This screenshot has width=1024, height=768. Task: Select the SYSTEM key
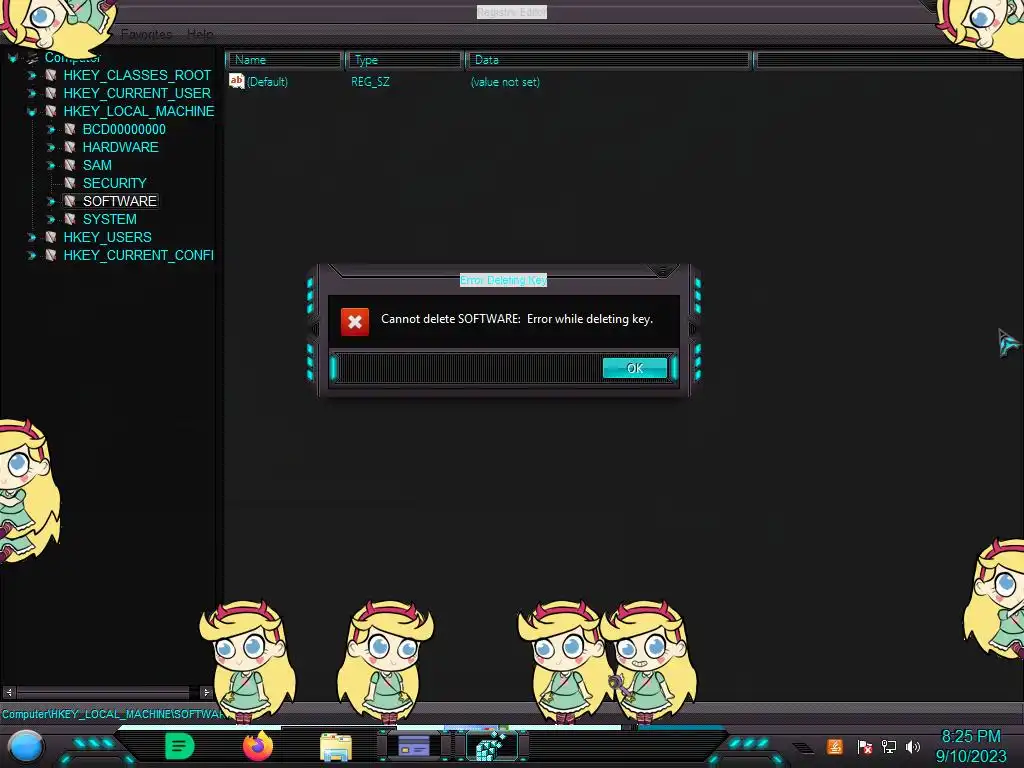pos(110,219)
